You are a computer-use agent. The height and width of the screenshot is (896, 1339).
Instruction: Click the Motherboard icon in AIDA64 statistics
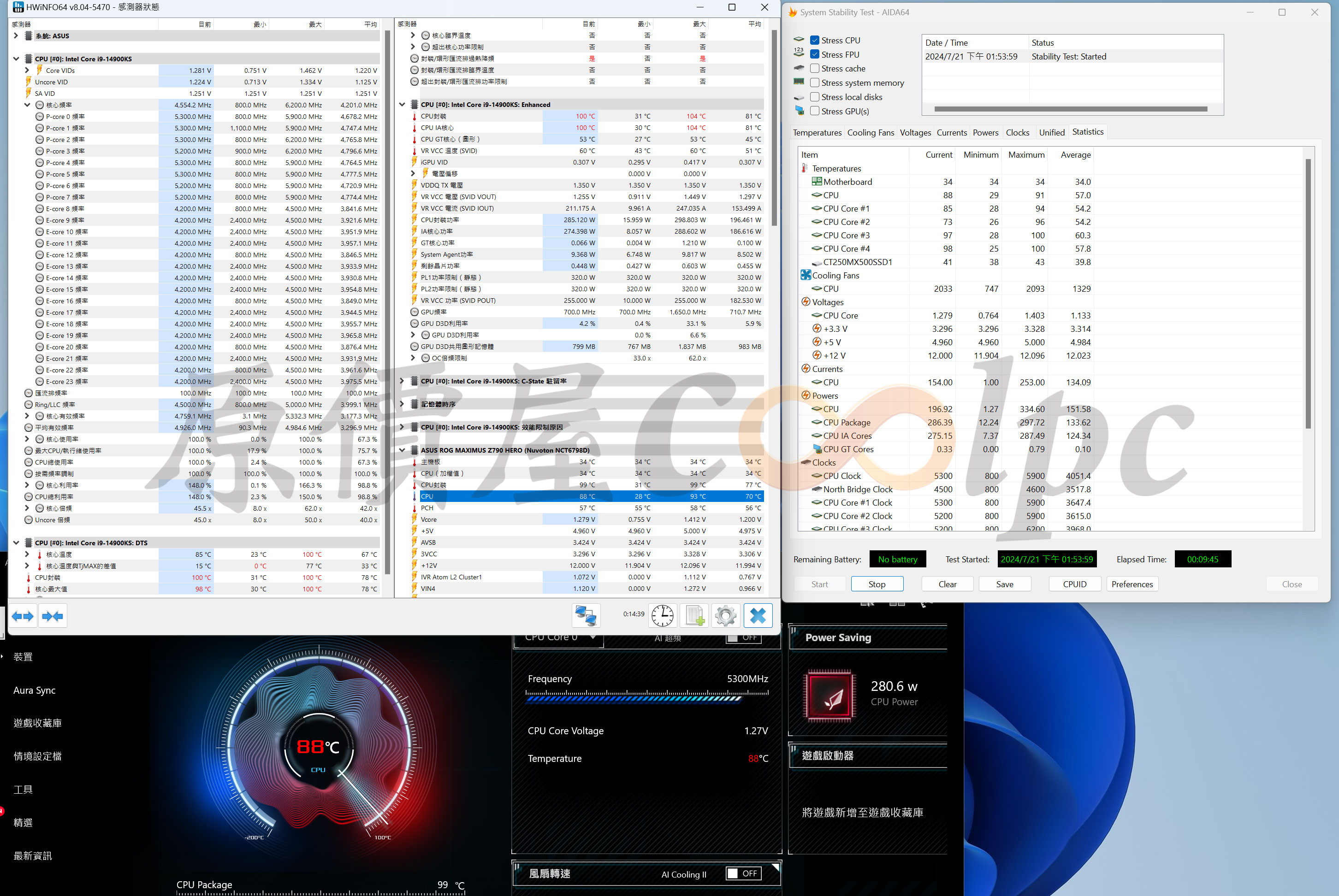click(817, 182)
